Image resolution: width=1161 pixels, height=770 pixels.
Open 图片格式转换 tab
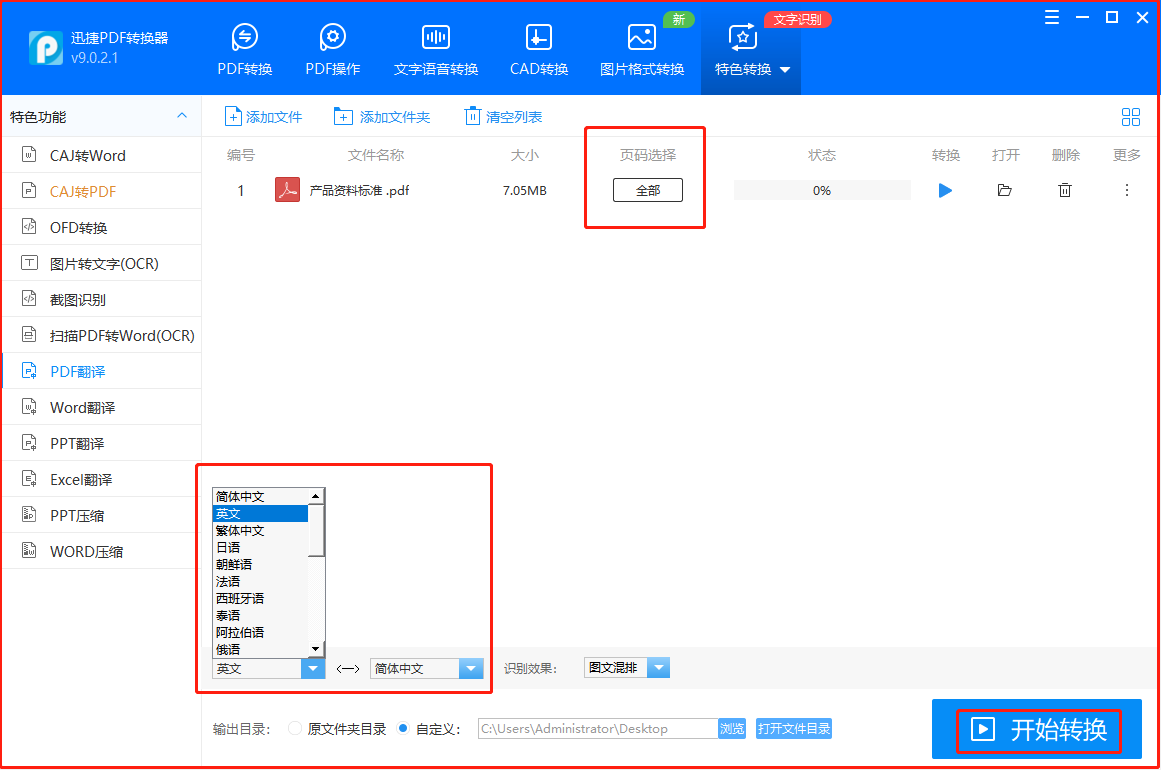642,50
